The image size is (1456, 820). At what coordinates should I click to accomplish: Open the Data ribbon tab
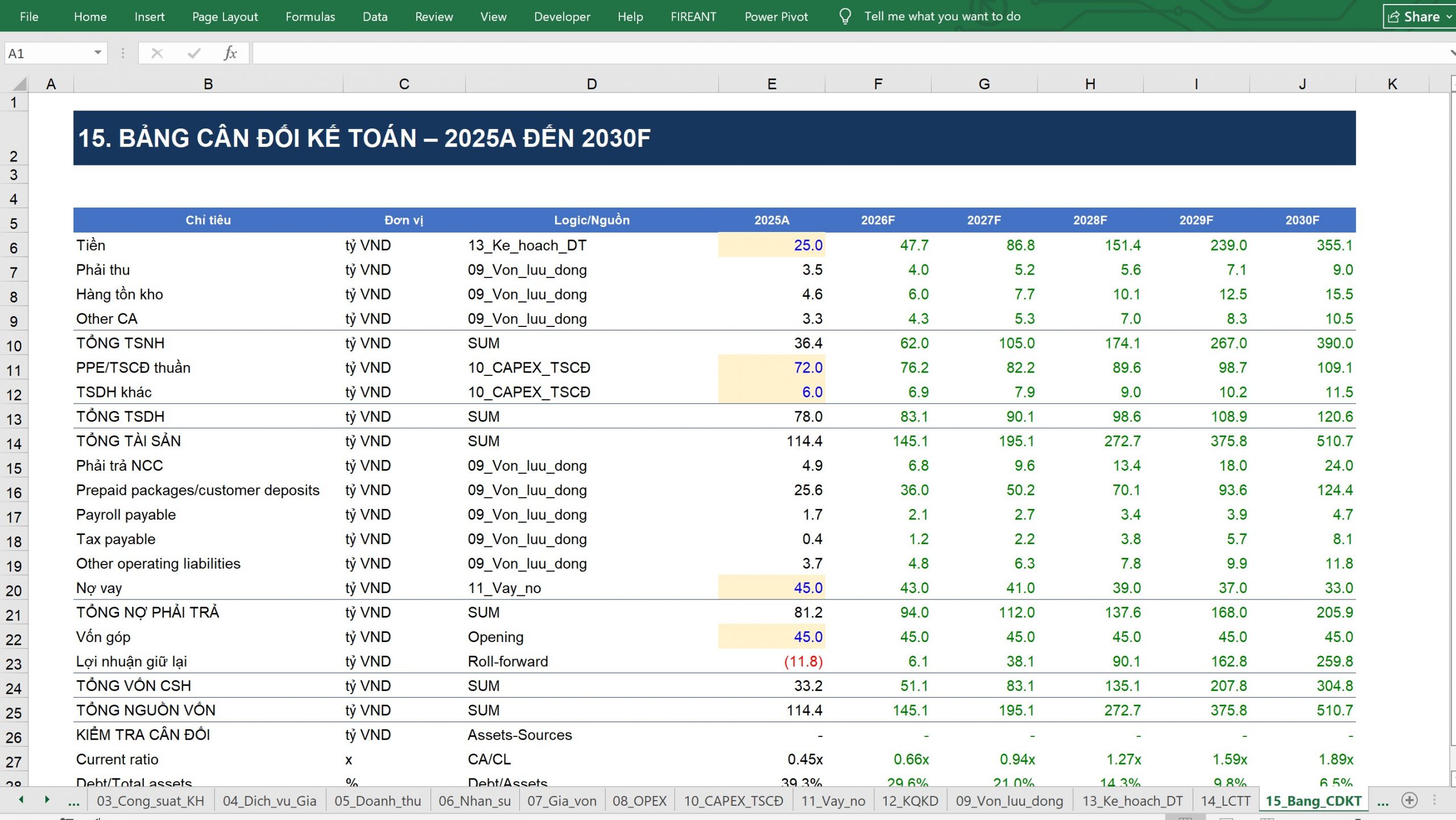375,16
